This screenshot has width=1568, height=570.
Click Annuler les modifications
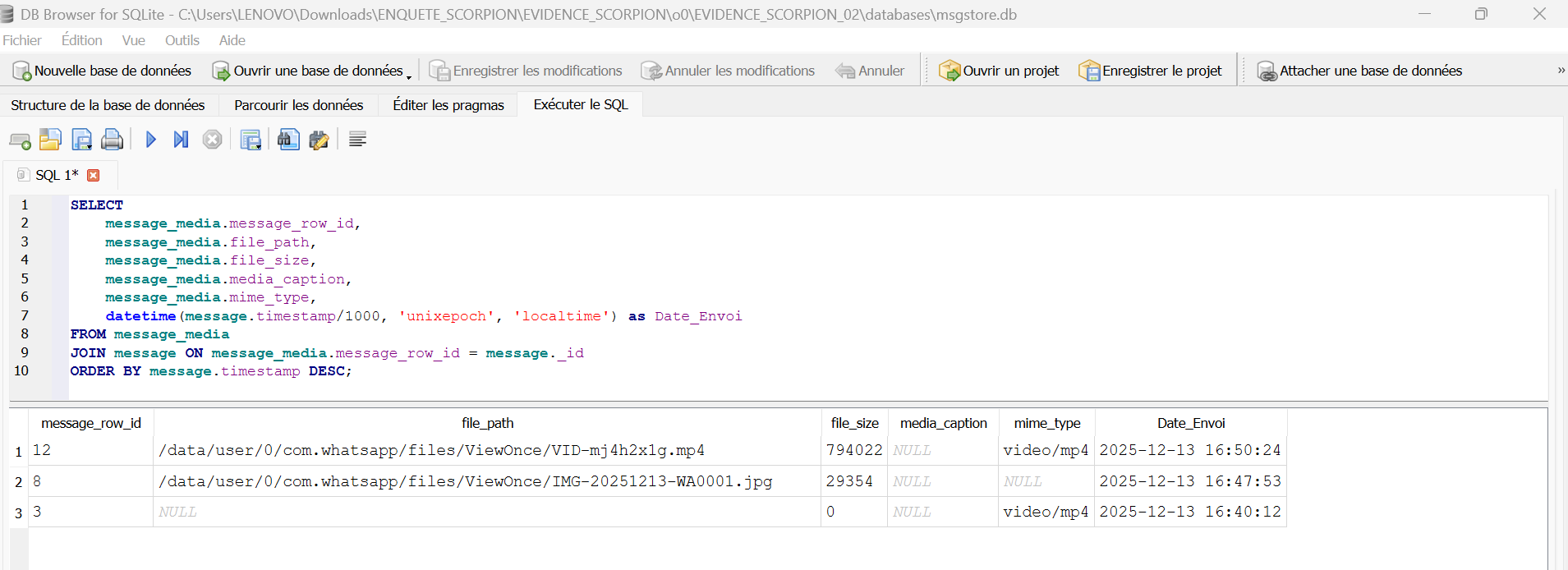[x=728, y=71]
